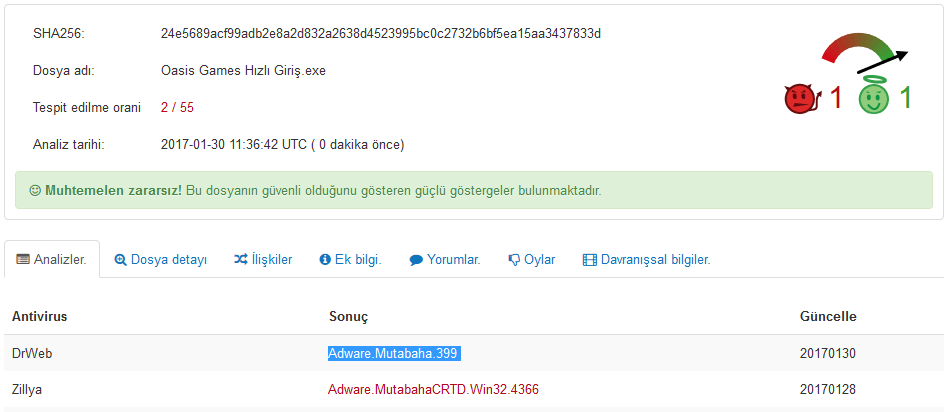The height and width of the screenshot is (412, 951).
Task: Click the Güncelle column header
Action: 828,317
